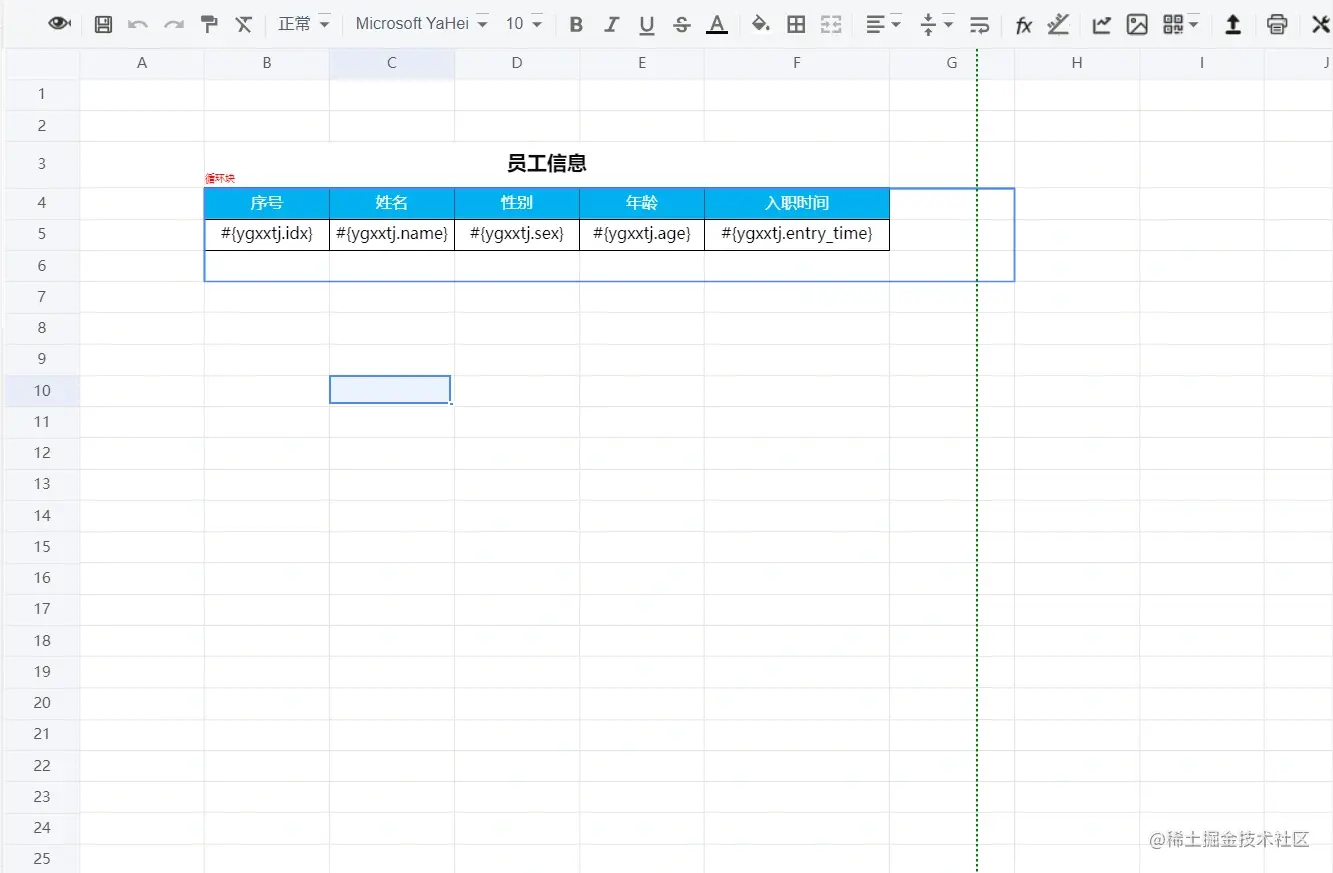The image size is (1333, 873).
Task: Select column C header
Action: (392, 63)
